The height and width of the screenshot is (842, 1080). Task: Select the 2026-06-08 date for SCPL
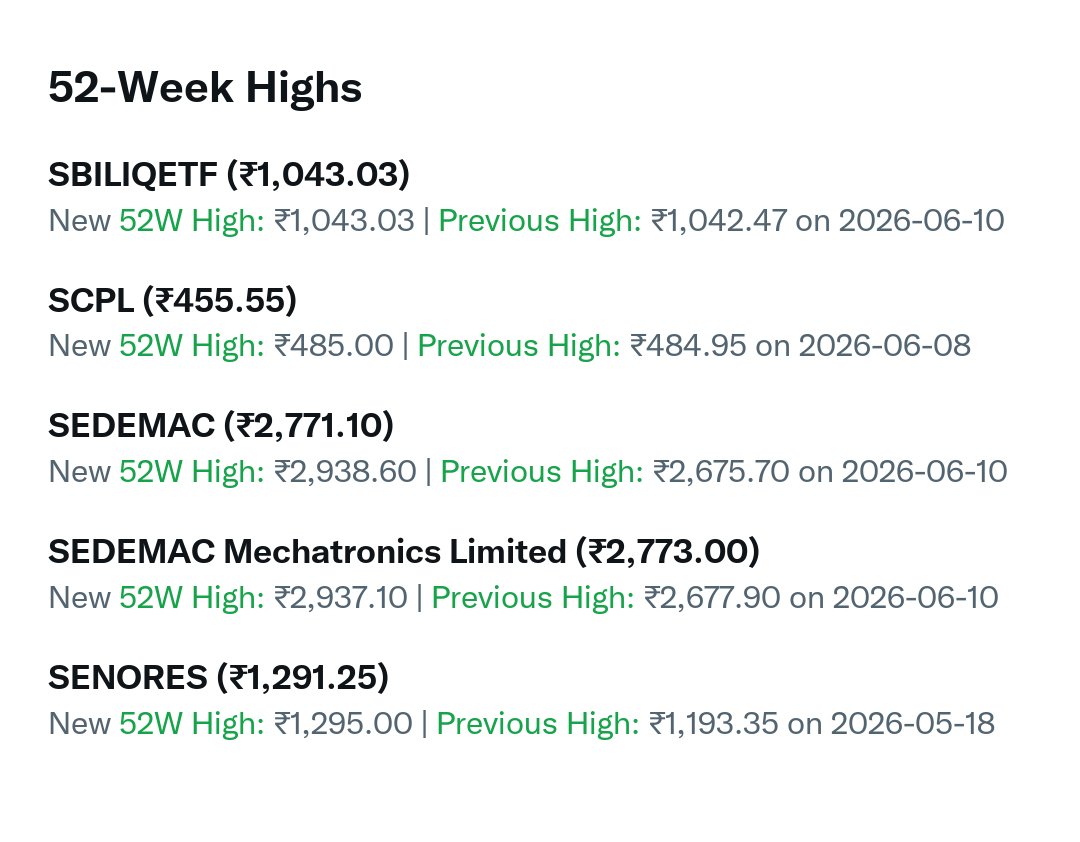point(885,345)
